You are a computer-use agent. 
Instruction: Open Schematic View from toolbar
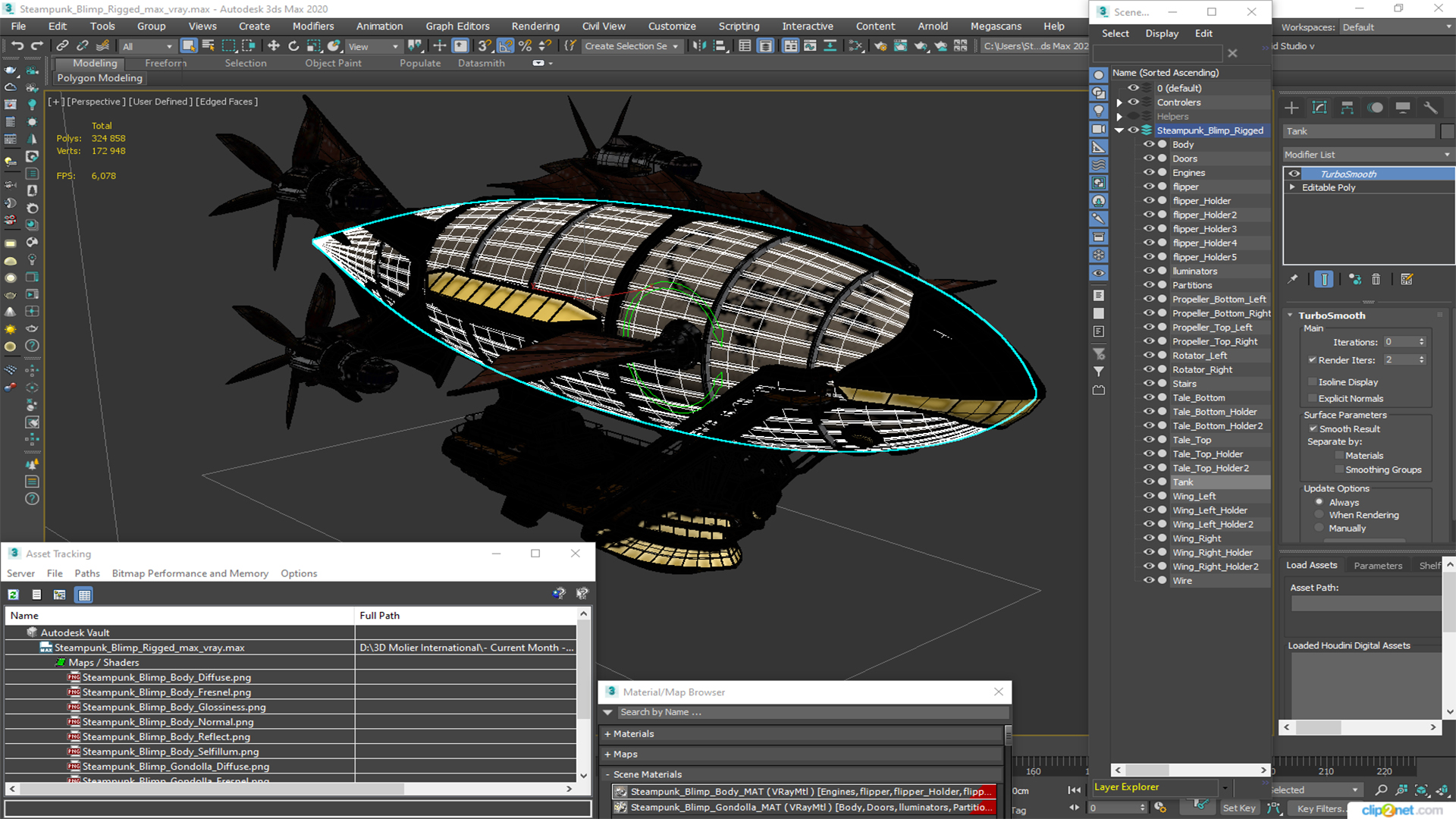pos(856,46)
